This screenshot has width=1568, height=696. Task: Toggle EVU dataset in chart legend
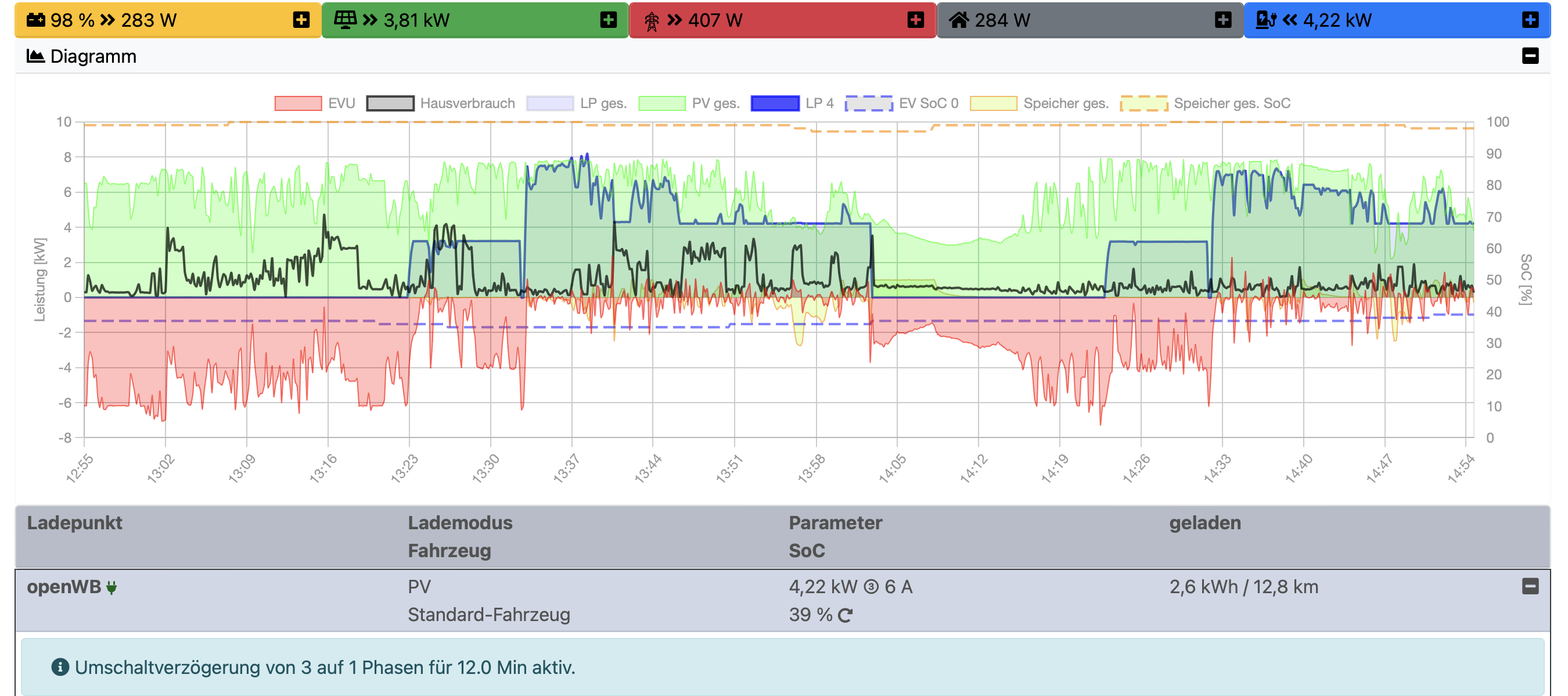(299, 103)
